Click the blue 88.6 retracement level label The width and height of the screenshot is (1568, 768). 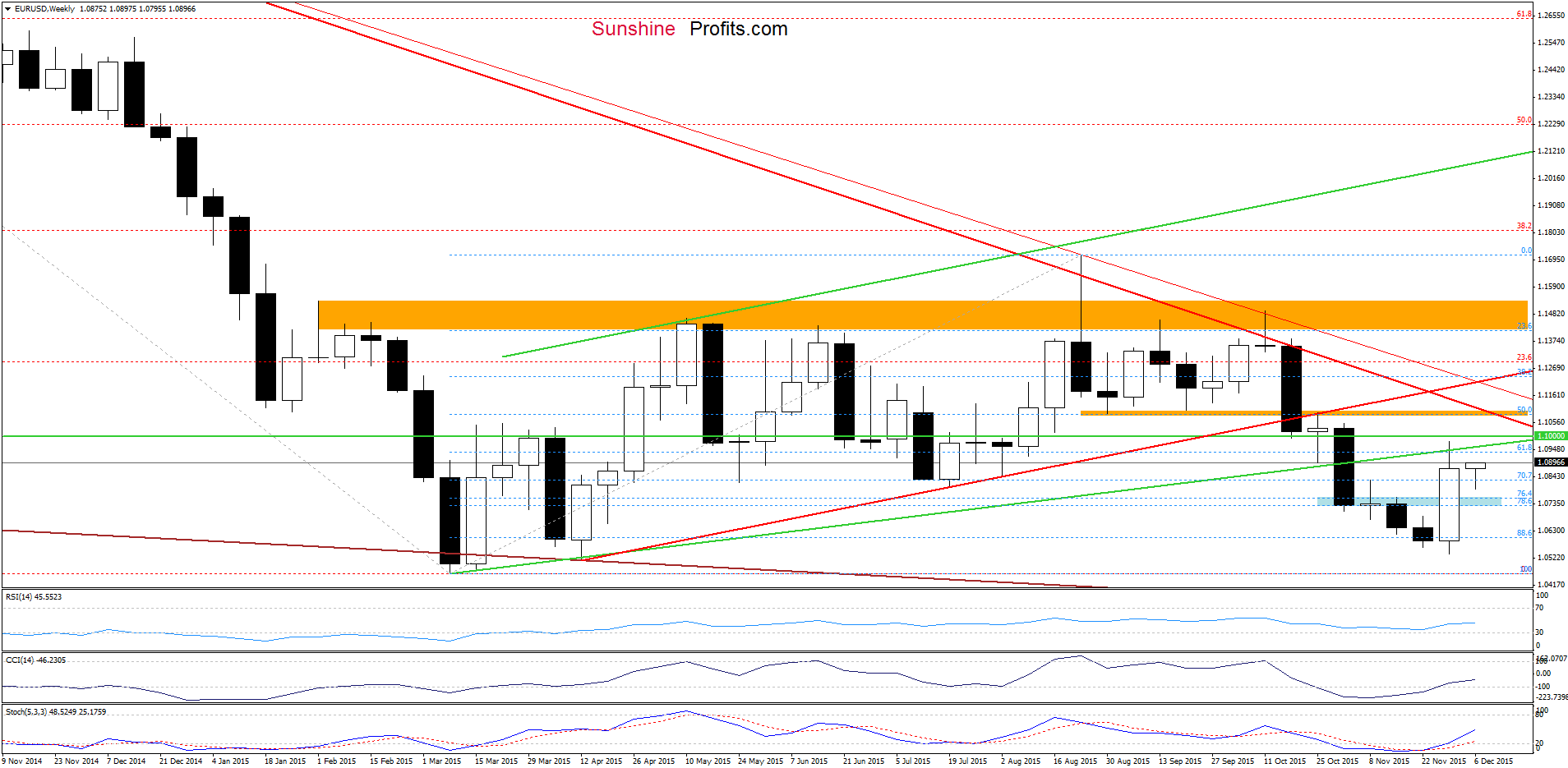(x=1524, y=532)
